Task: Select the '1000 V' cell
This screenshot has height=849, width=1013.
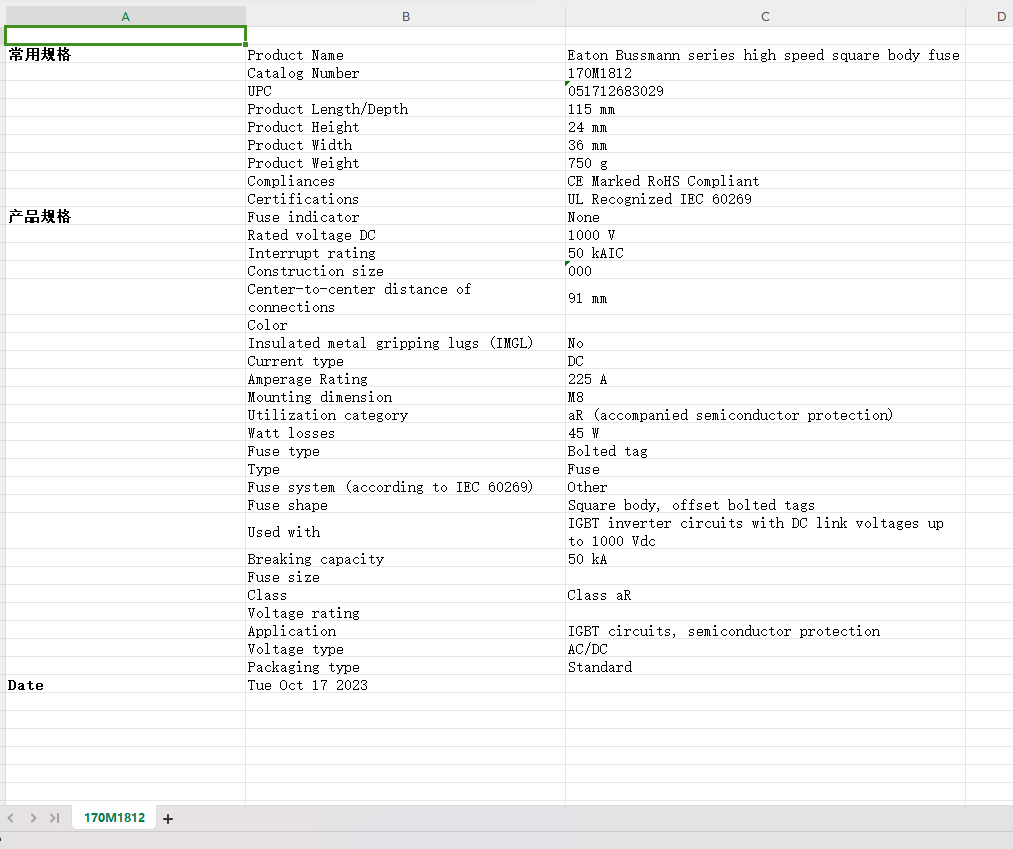Action: pos(766,235)
